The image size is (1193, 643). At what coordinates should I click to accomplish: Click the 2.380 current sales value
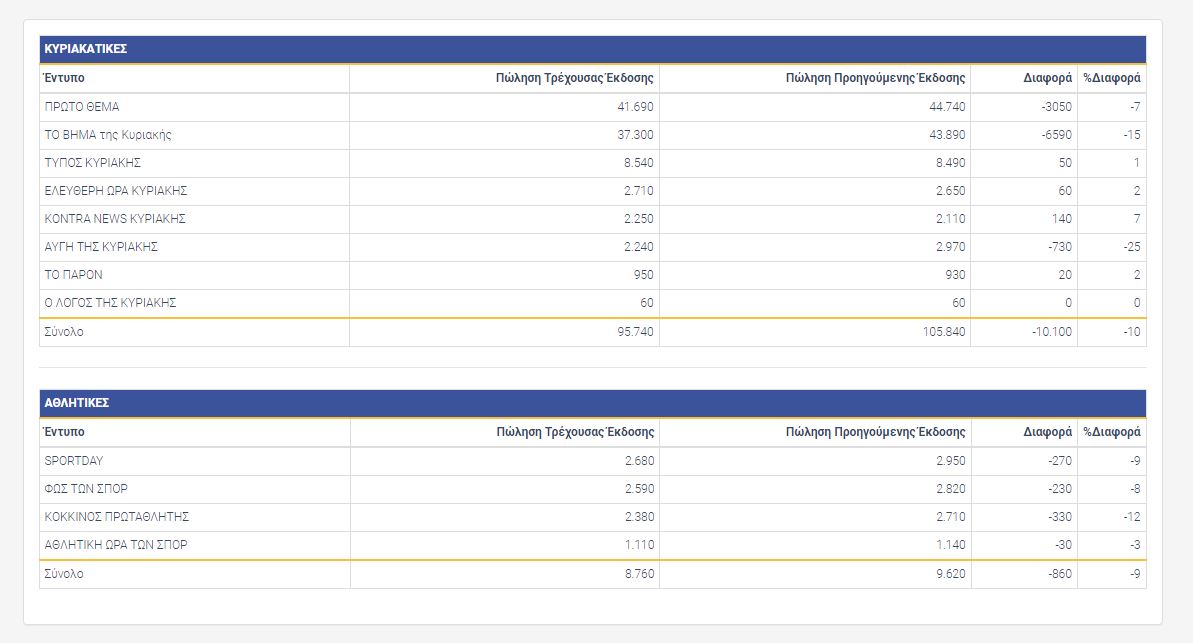[640, 517]
